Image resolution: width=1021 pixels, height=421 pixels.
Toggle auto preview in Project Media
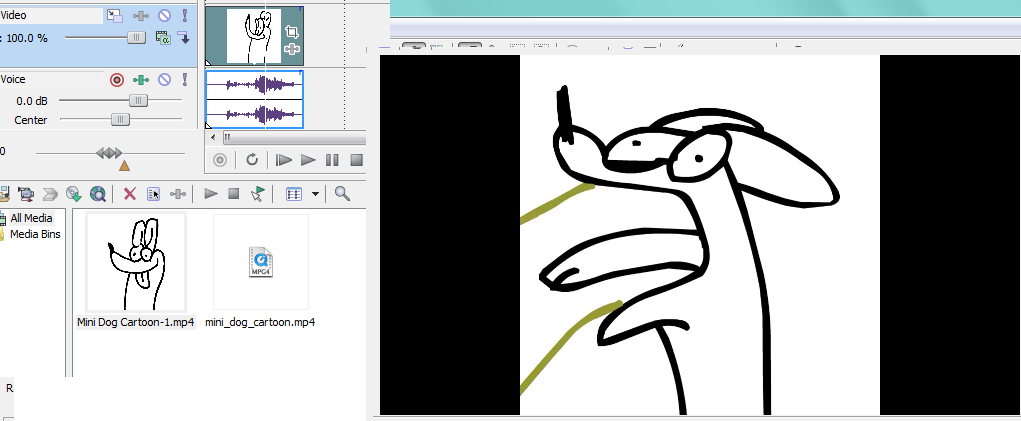[x=258, y=194]
